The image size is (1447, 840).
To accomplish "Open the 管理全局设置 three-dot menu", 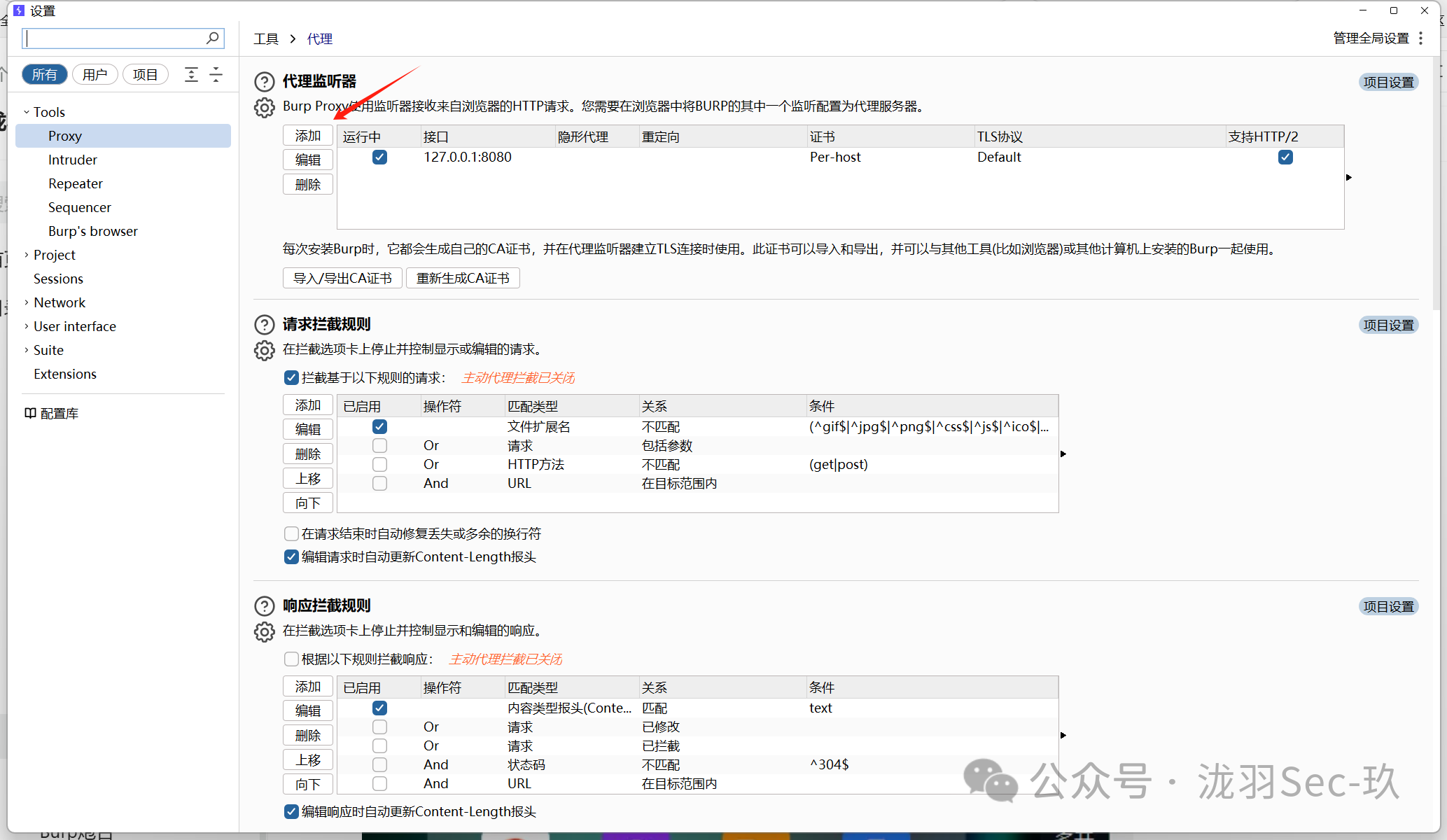I will (x=1420, y=38).
